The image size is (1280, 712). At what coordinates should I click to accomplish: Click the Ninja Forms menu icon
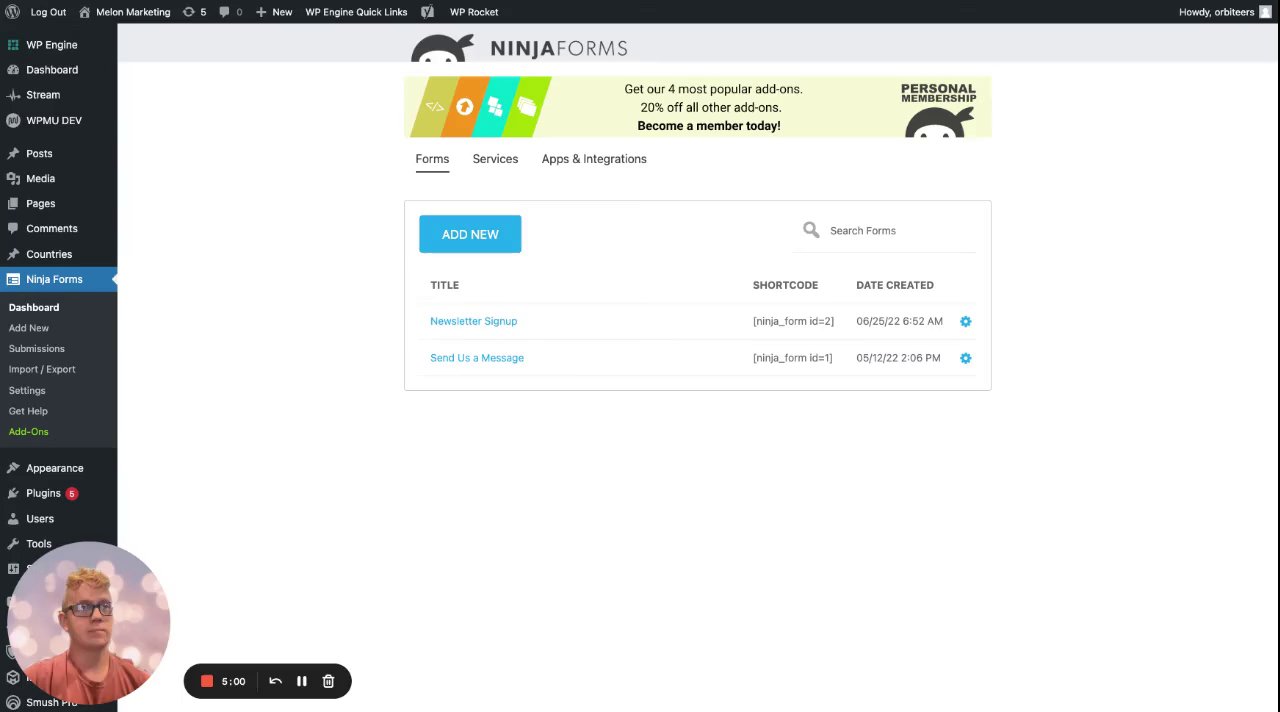click(13, 279)
